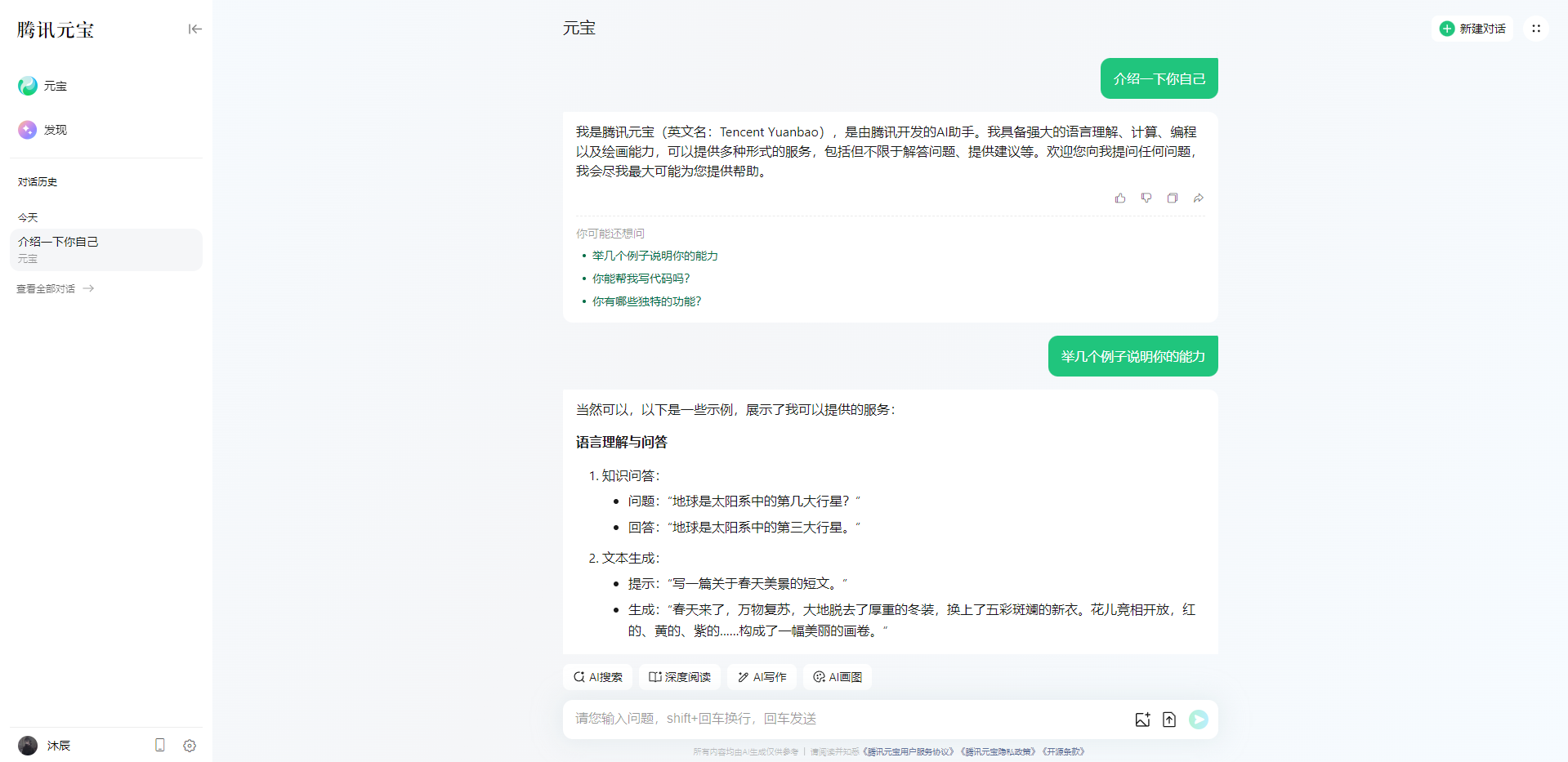Click the 元宝 logo icon in sidebar

tap(28, 86)
